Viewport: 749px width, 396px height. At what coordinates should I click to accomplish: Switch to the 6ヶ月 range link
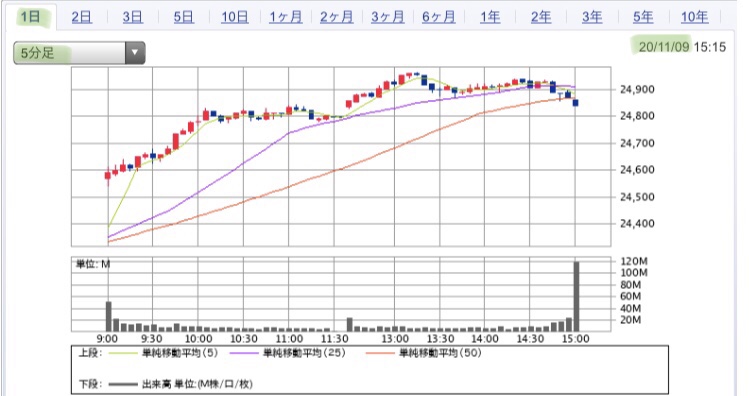(x=439, y=17)
